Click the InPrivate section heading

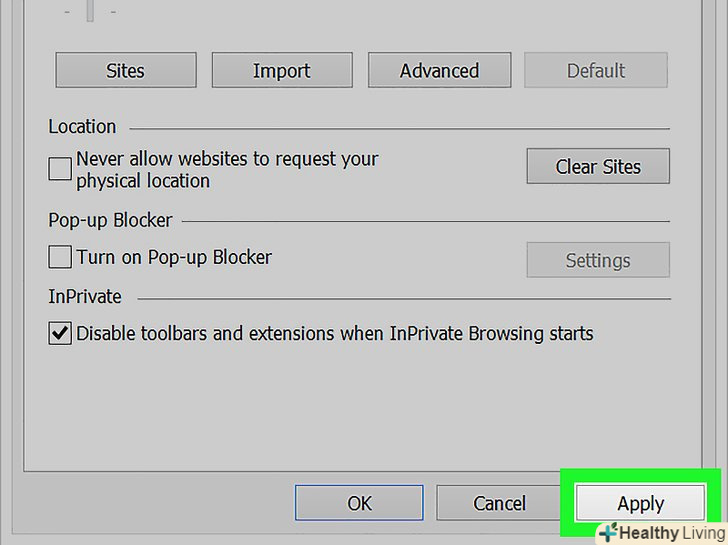coord(85,296)
